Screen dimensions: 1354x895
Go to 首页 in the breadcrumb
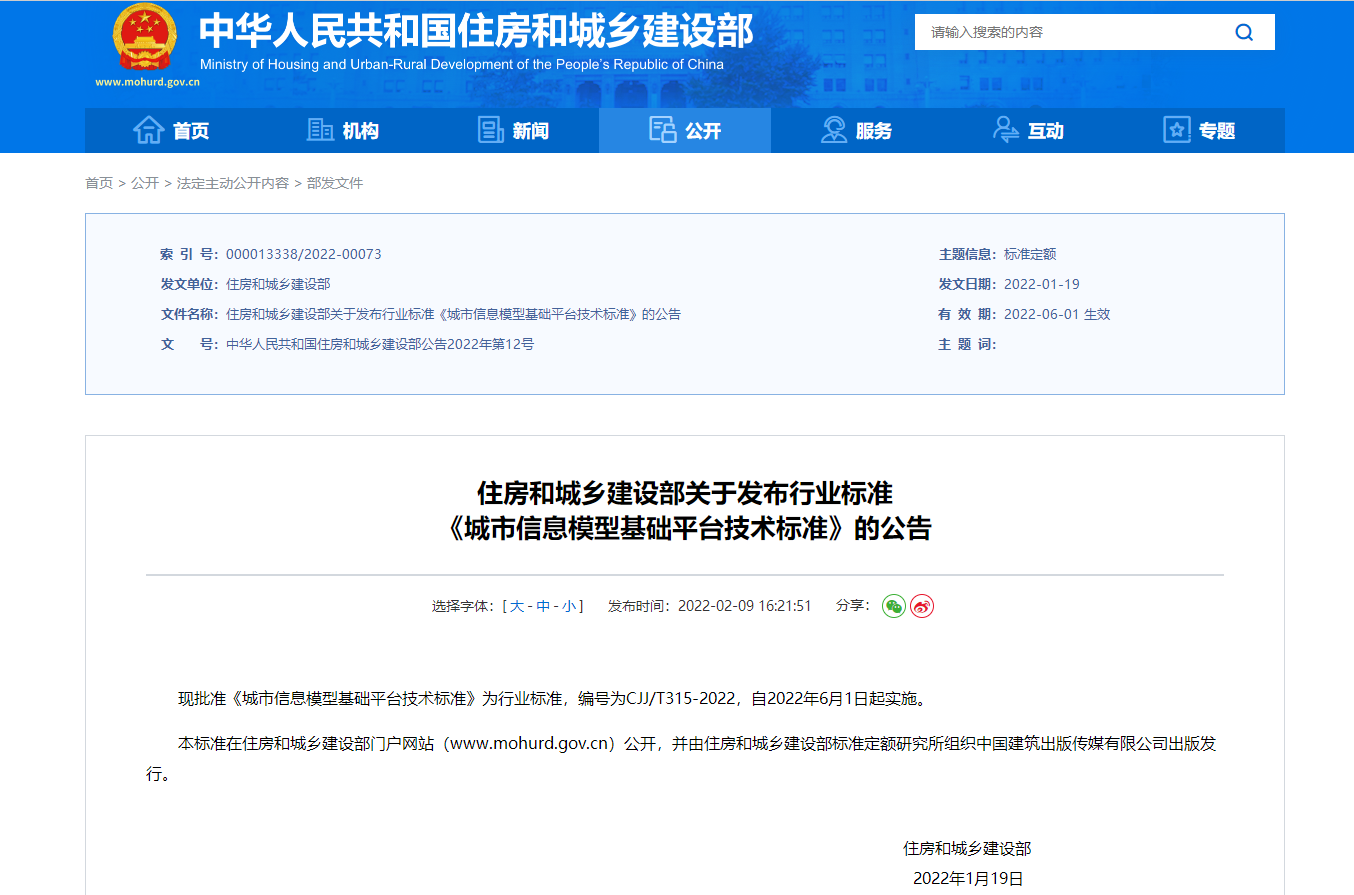pos(99,183)
